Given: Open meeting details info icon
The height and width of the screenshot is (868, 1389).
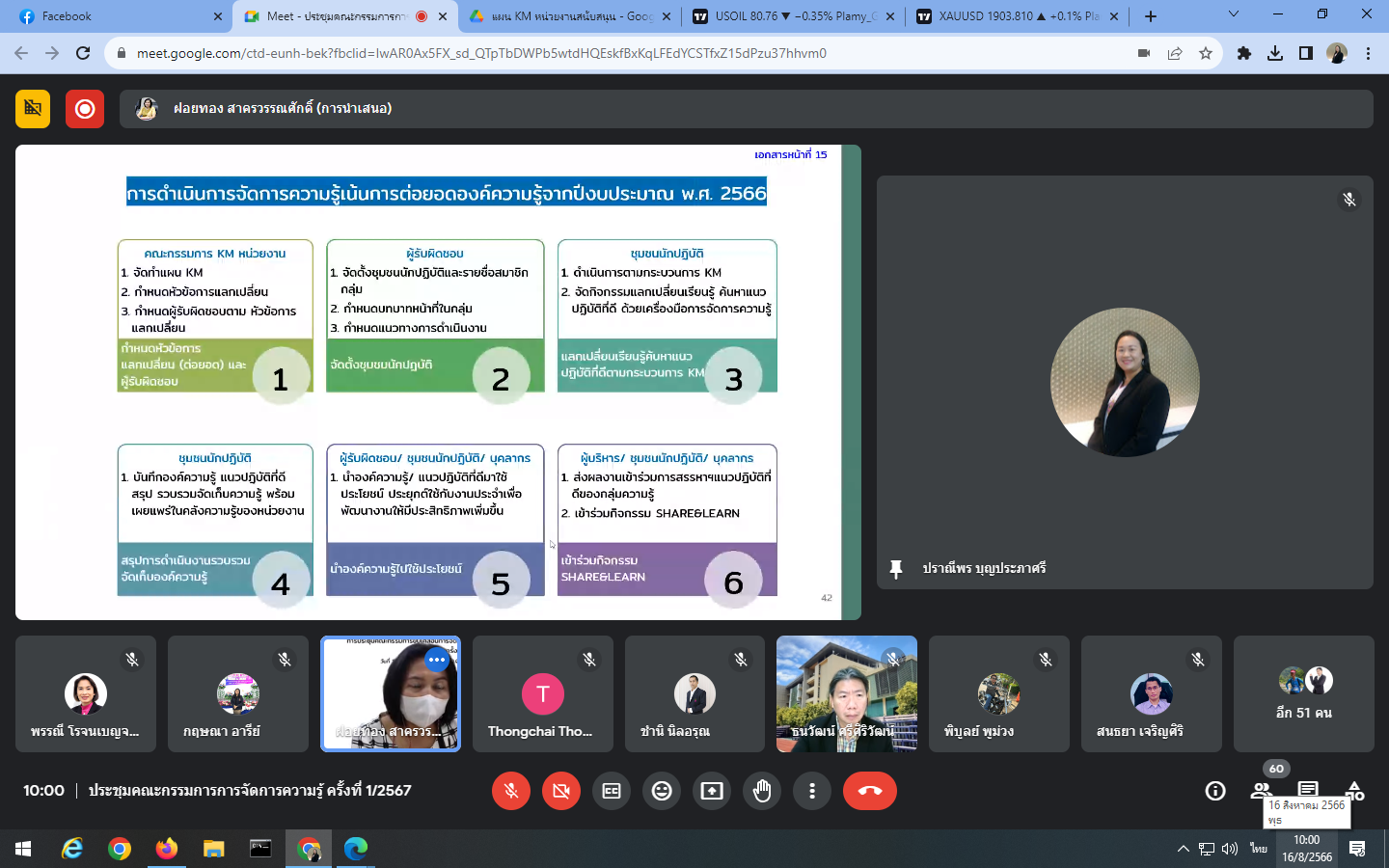Looking at the screenshot, I should (1215, 791).
